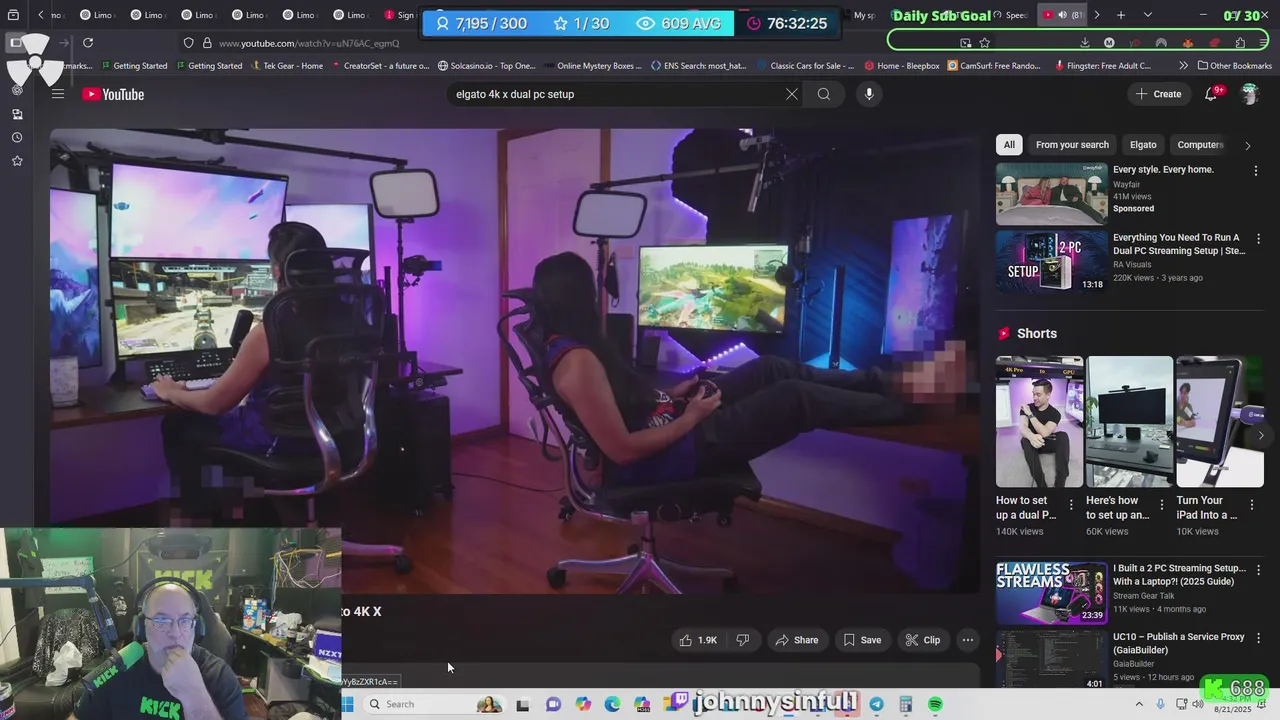Open the Tek Gear - Home bookmark
Viewport: 1280px width, 720px height.
285,66
